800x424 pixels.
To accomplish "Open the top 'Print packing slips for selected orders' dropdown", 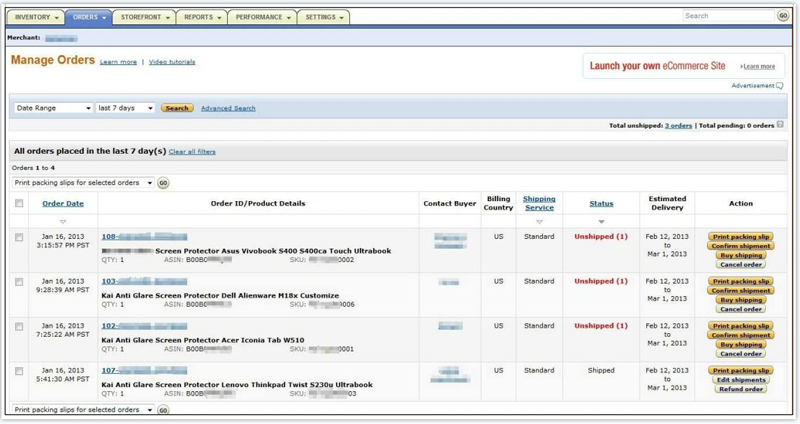I will 83,183.
